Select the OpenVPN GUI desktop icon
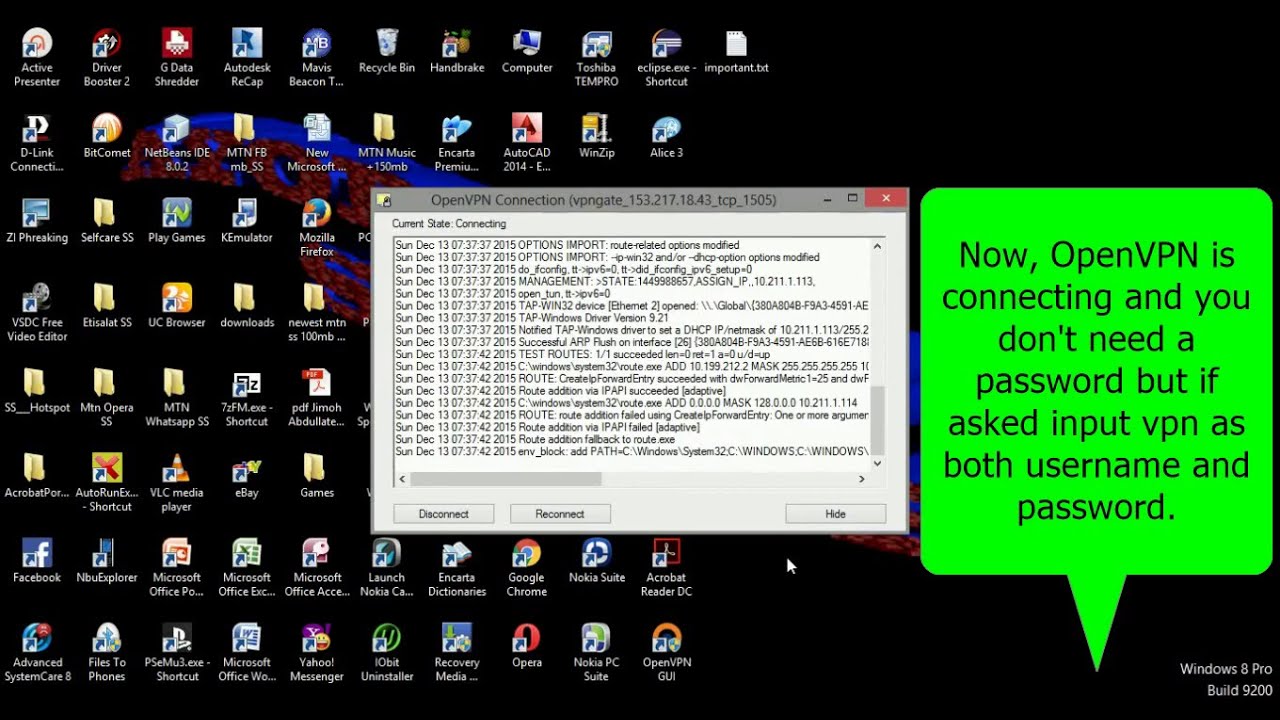1280x720 pixels. (x=667, y=653)
